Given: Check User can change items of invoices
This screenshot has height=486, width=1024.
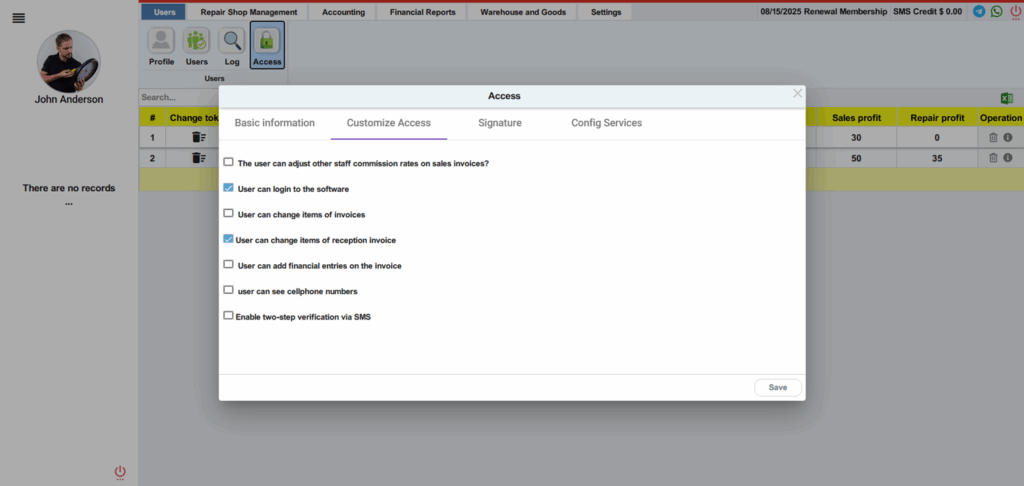Looking at the screenshot, I should click(x=229, y=213).
